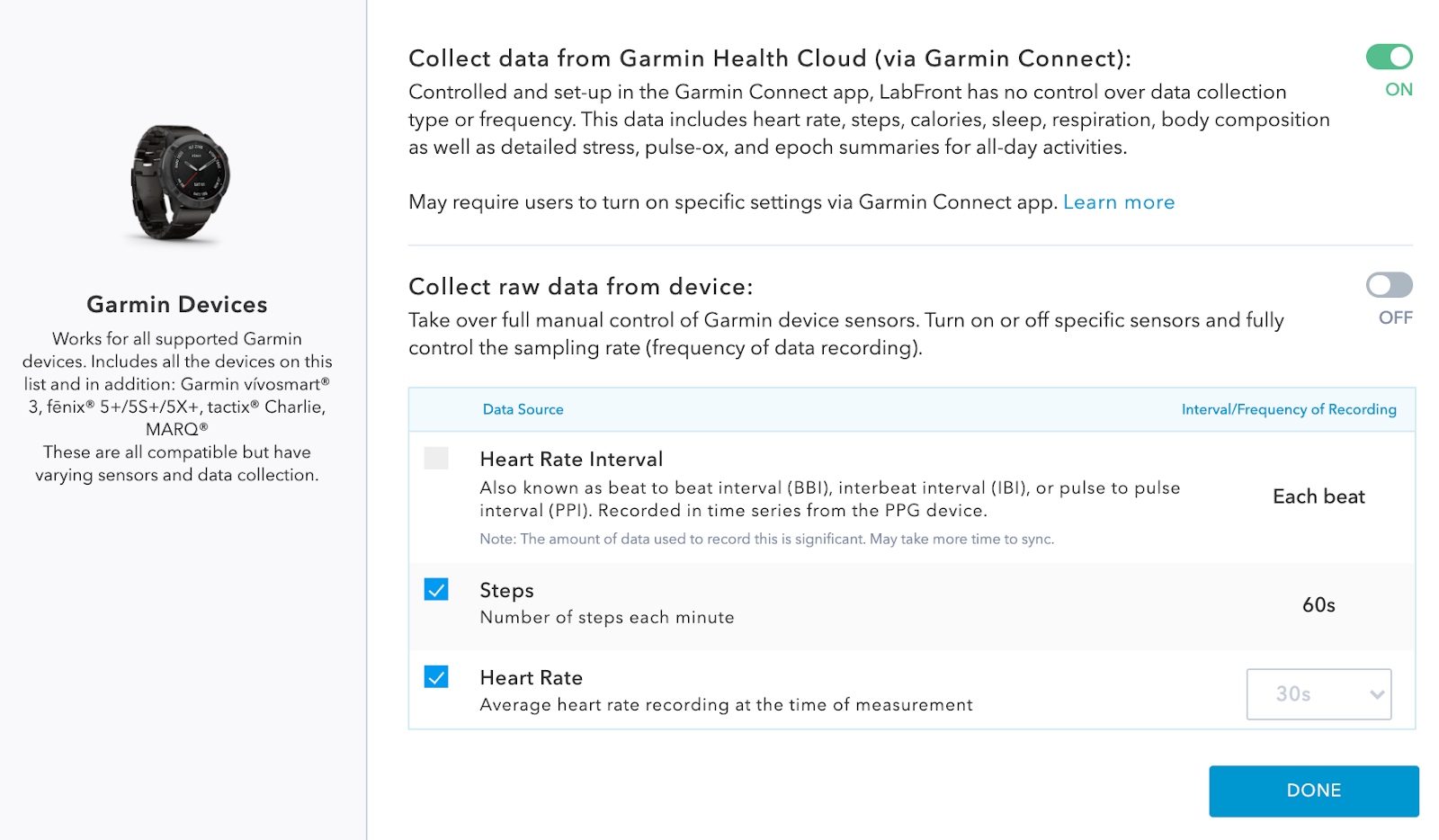
Task: Click the DONE button
Action: pos(1313,791)
